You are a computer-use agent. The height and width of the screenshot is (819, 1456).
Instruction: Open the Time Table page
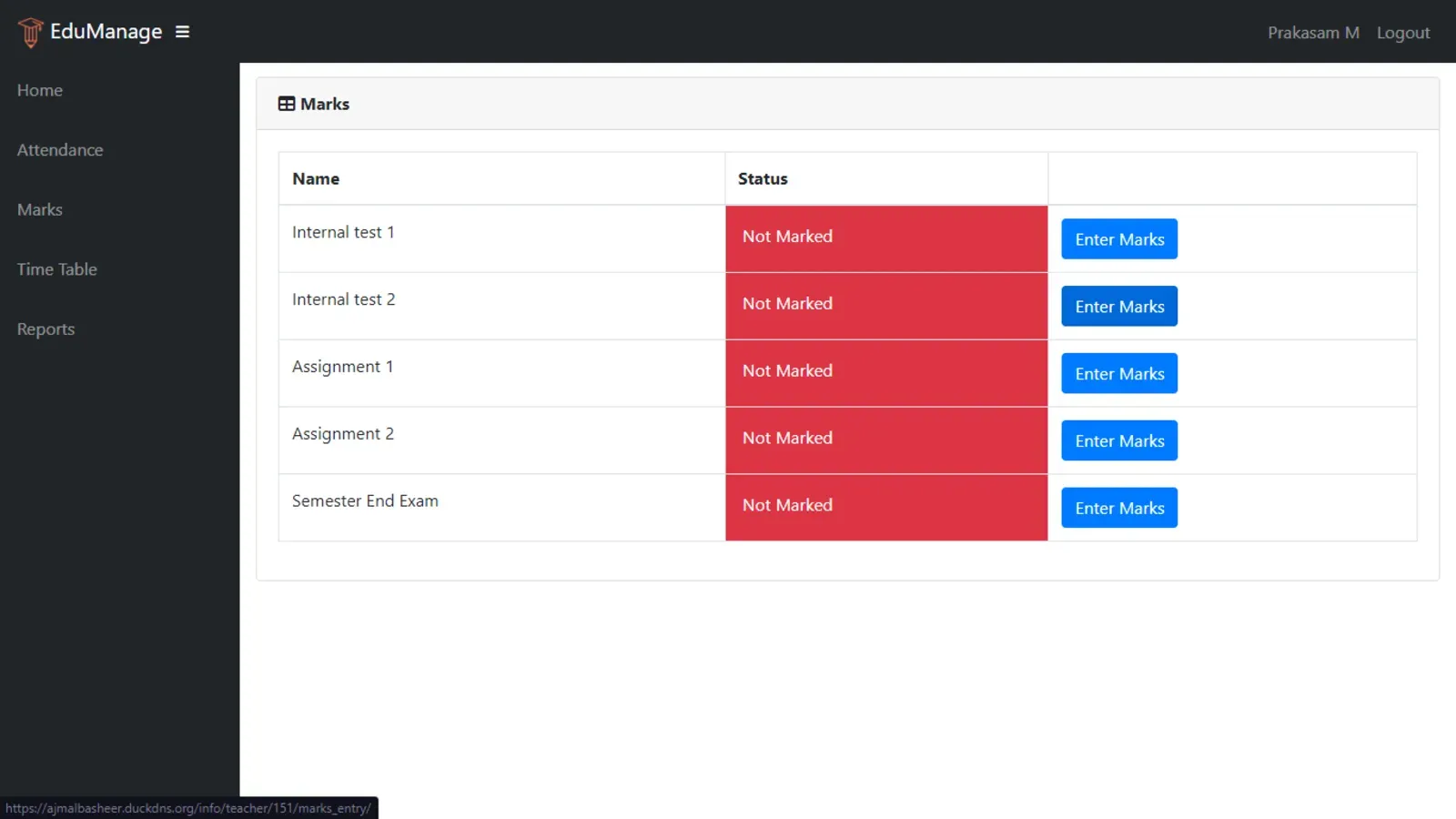(56, 268)
